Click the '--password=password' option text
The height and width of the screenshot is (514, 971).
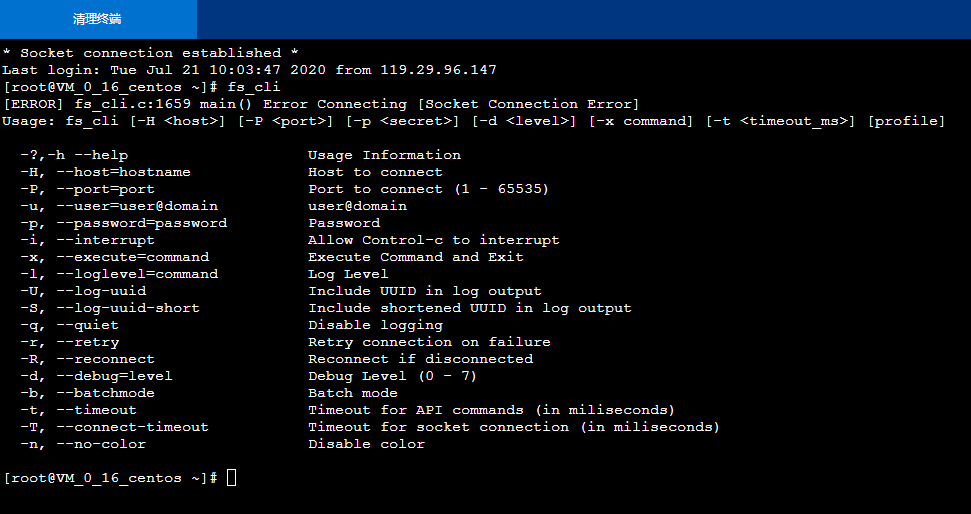[141, 223]
